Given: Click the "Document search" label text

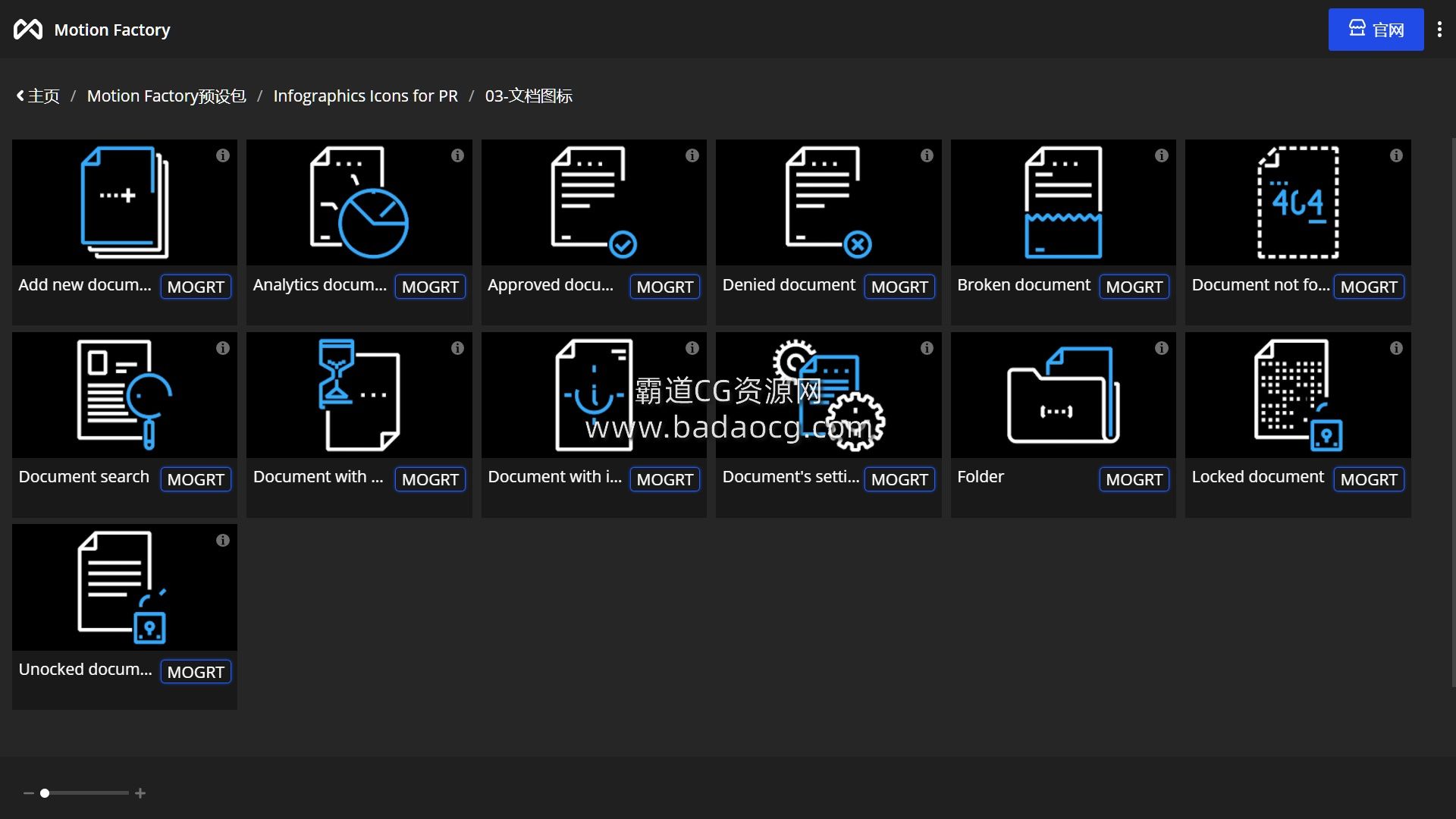Looking at the screenshot, I should coord(83,477).
